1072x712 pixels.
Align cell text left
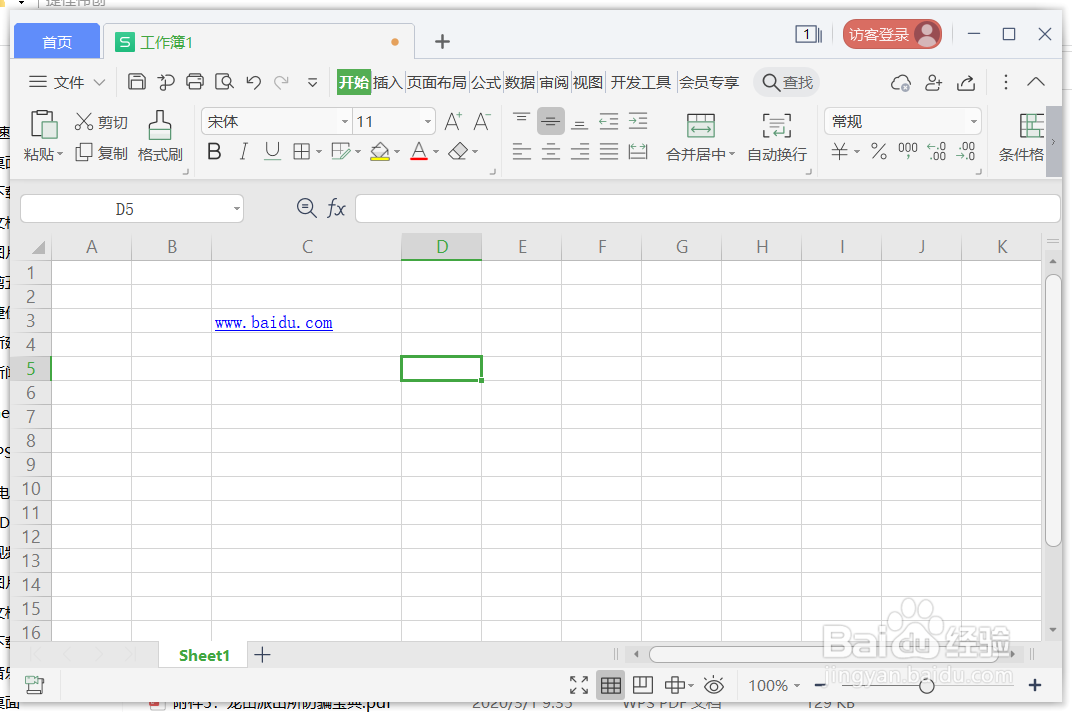(x=522, y=151)
